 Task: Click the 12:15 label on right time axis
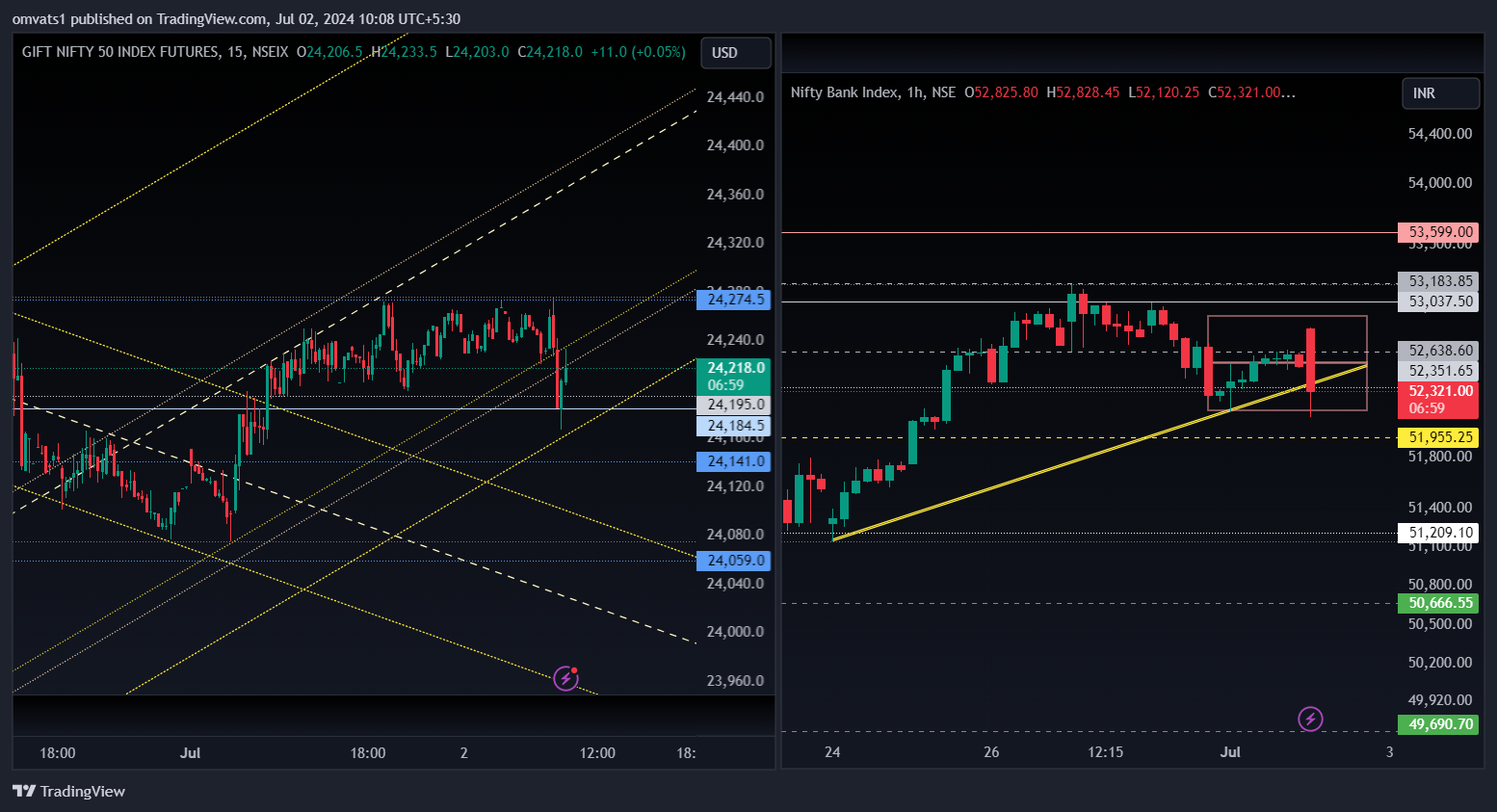tap(1105, 752)
